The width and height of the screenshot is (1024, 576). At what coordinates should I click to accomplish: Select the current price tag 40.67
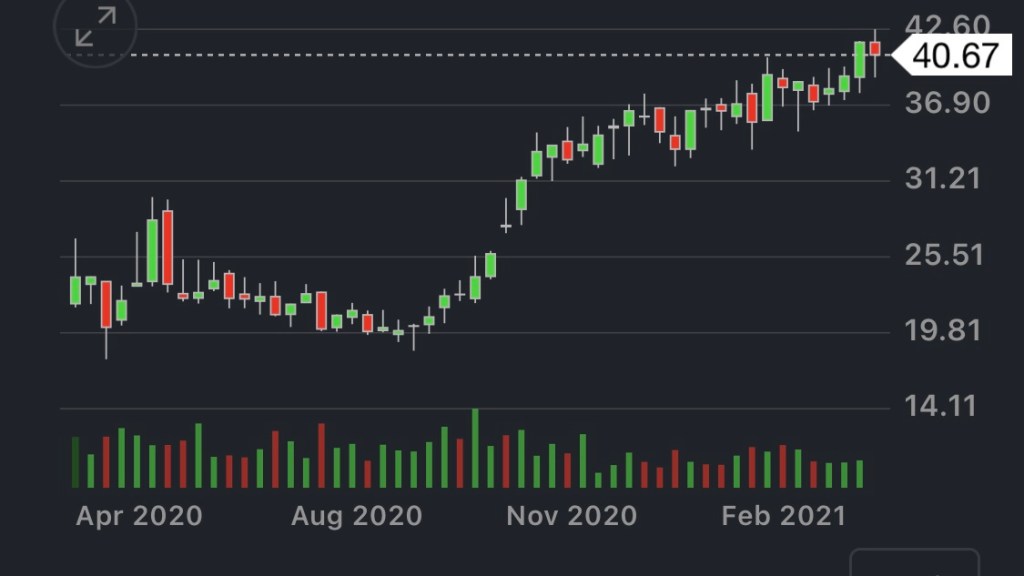(953, 56)
